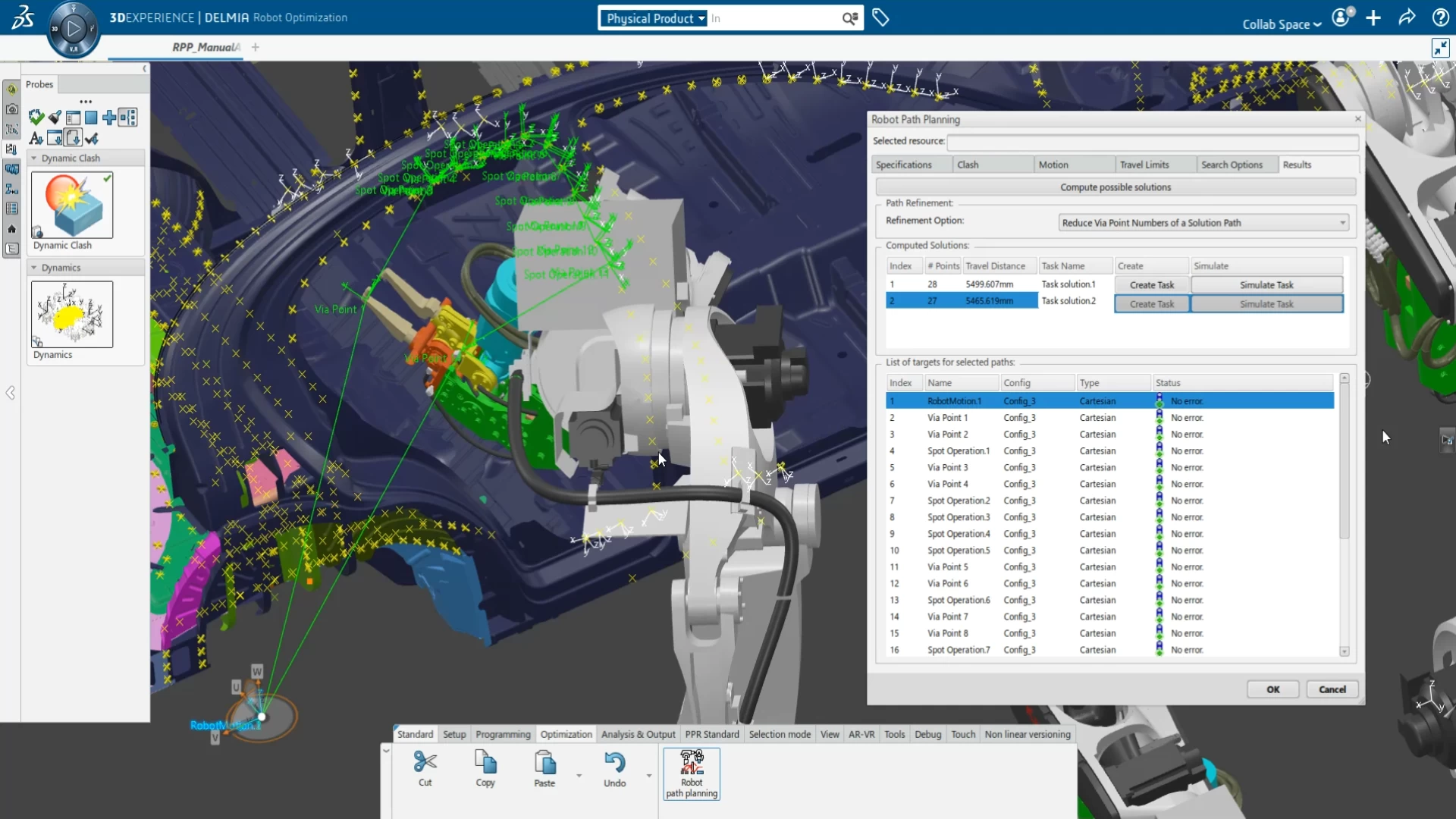Select the Robot path planning icon
This screenshot has height=819, width=1456.
point(691,773)
